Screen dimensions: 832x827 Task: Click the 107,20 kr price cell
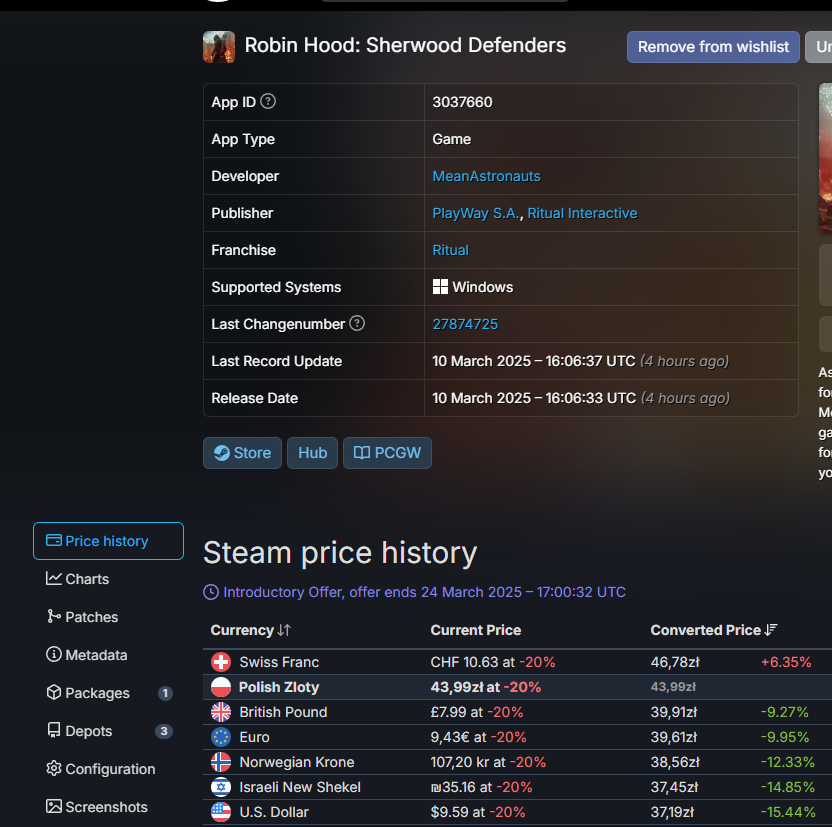click(488, 762)
